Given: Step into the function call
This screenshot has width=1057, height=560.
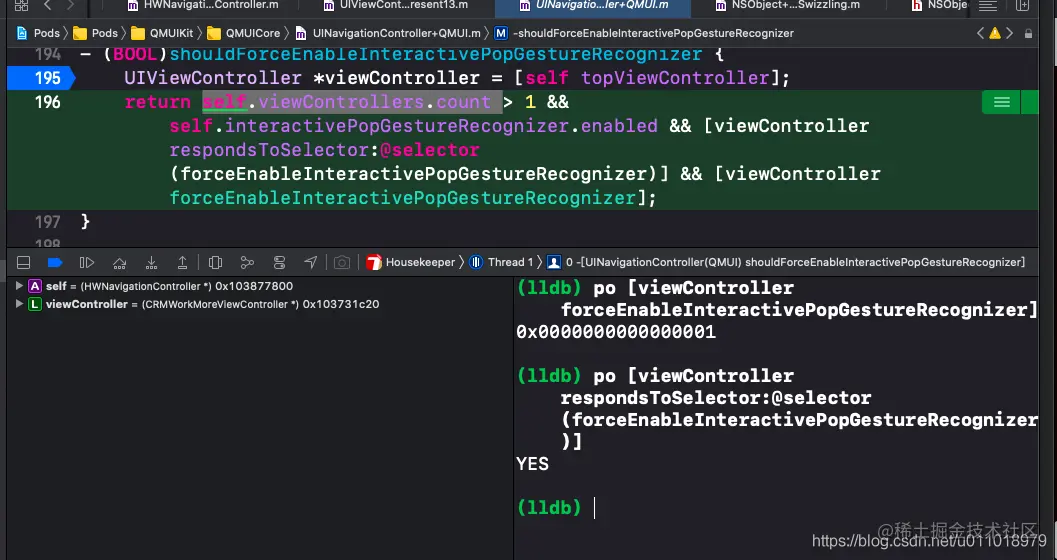Looking at the screenshot, I should [152, 262].
